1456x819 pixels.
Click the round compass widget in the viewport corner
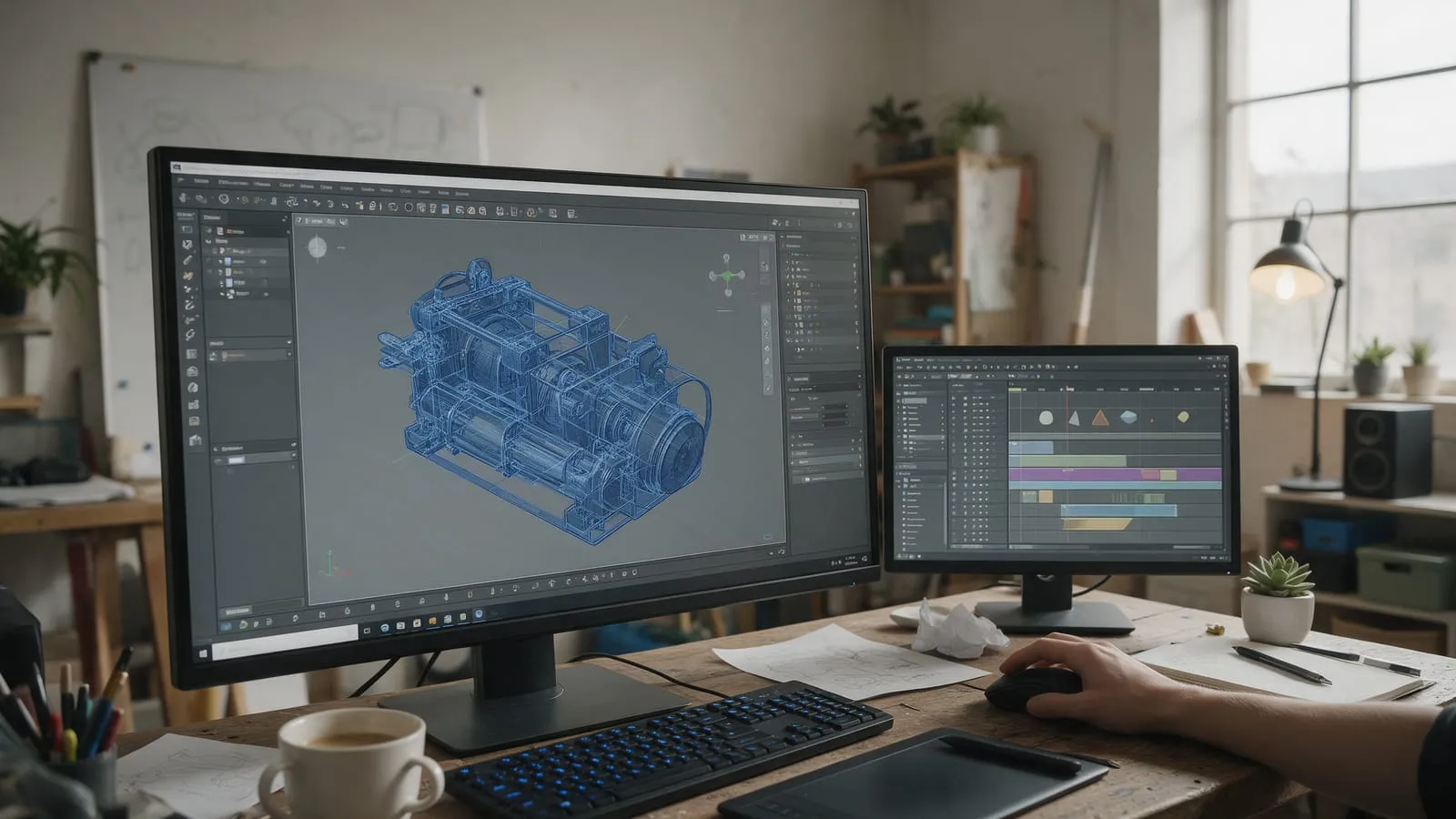pos(317,248)
